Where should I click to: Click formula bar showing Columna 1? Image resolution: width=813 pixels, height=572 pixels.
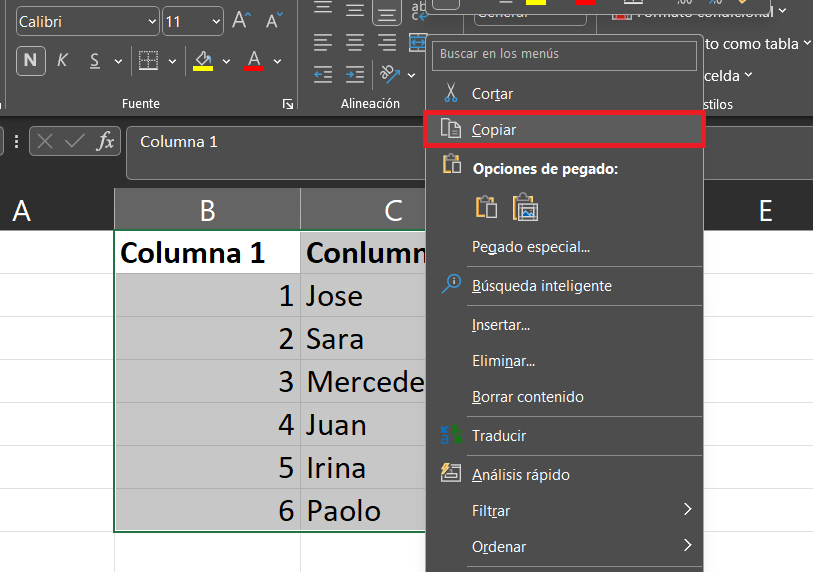[275, 153]
